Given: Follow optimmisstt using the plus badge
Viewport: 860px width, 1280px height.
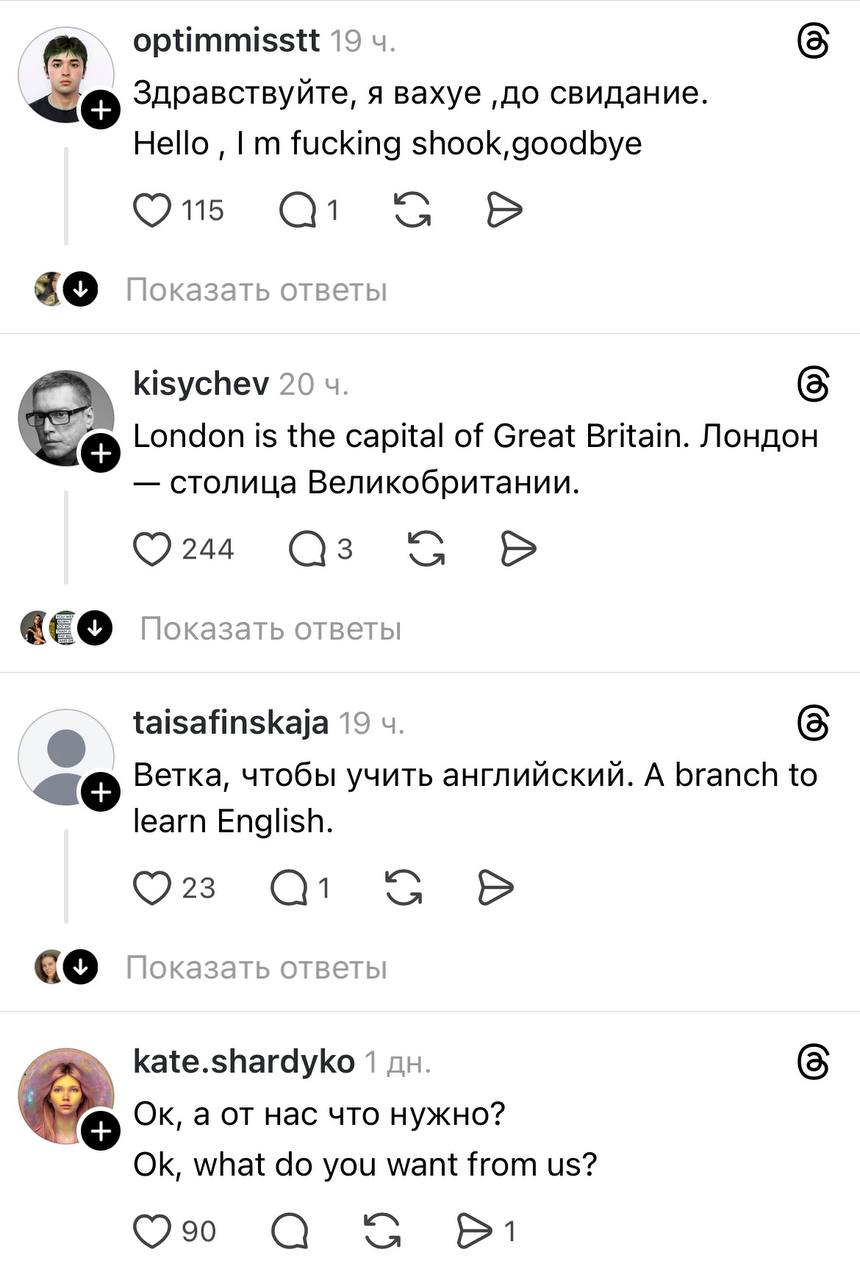Looking at the screenshot, I should point(101,113).
